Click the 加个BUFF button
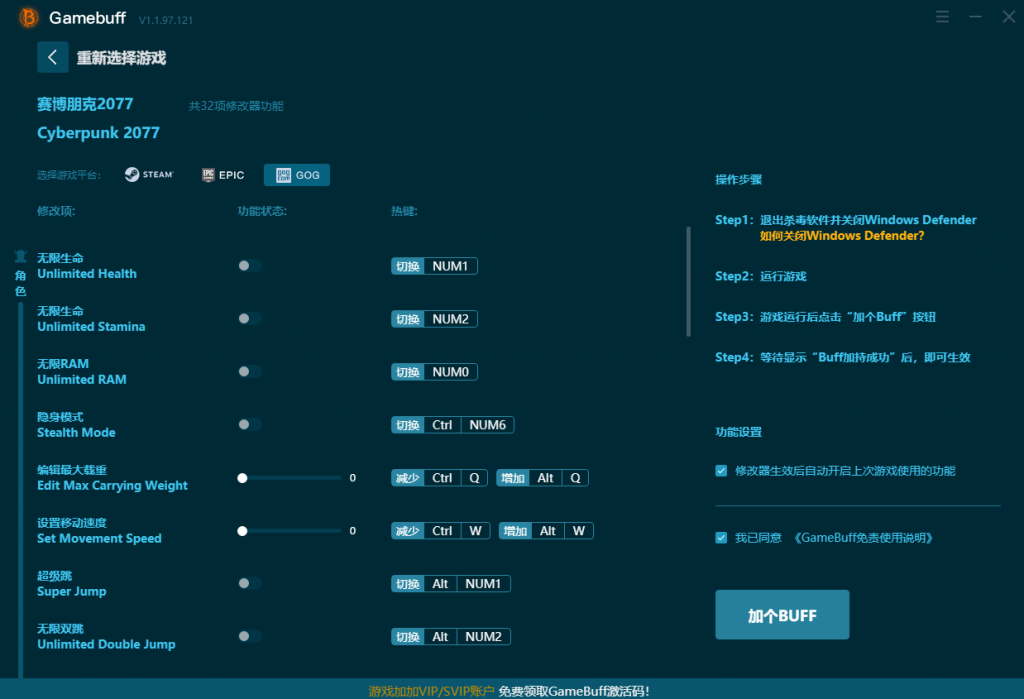Image resolution: width=1024 pixels, height=699 pixels. point(782,615)
